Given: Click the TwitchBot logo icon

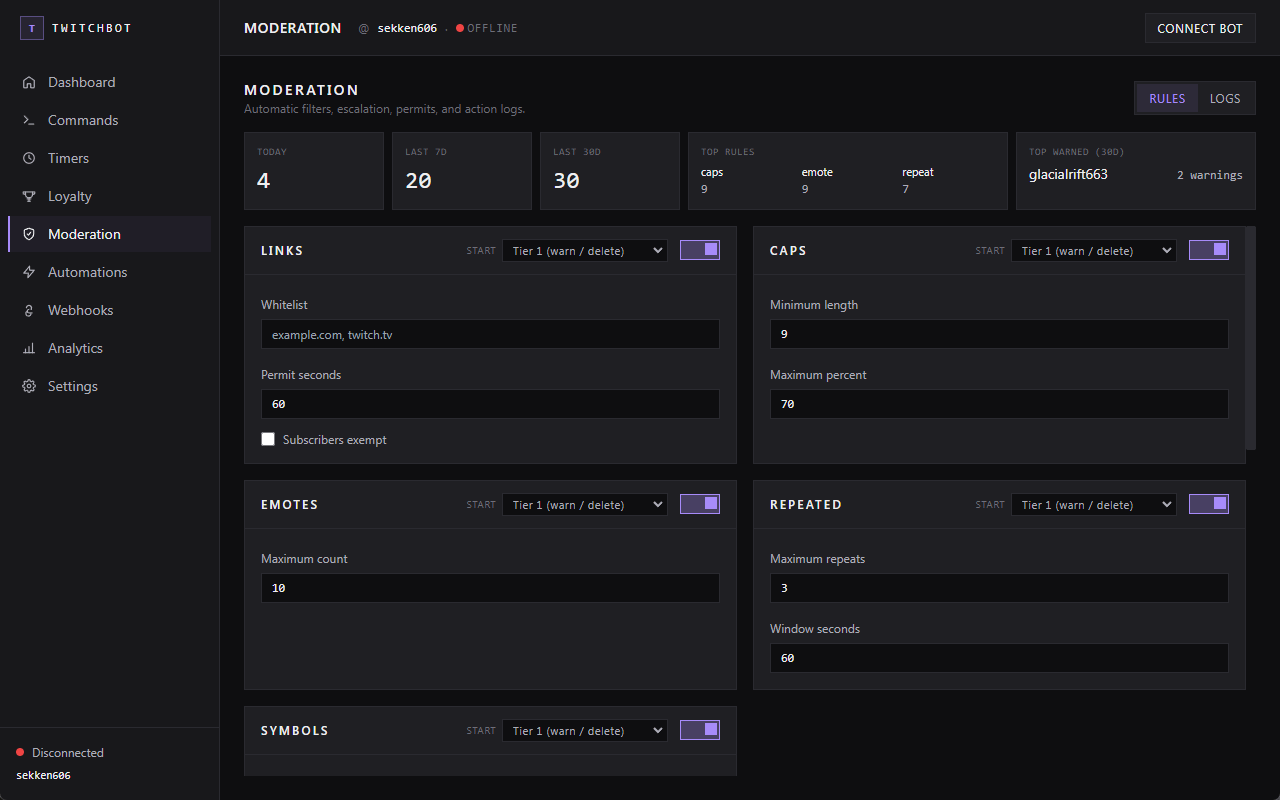Looking at the screenshot, I should point(31,28).
